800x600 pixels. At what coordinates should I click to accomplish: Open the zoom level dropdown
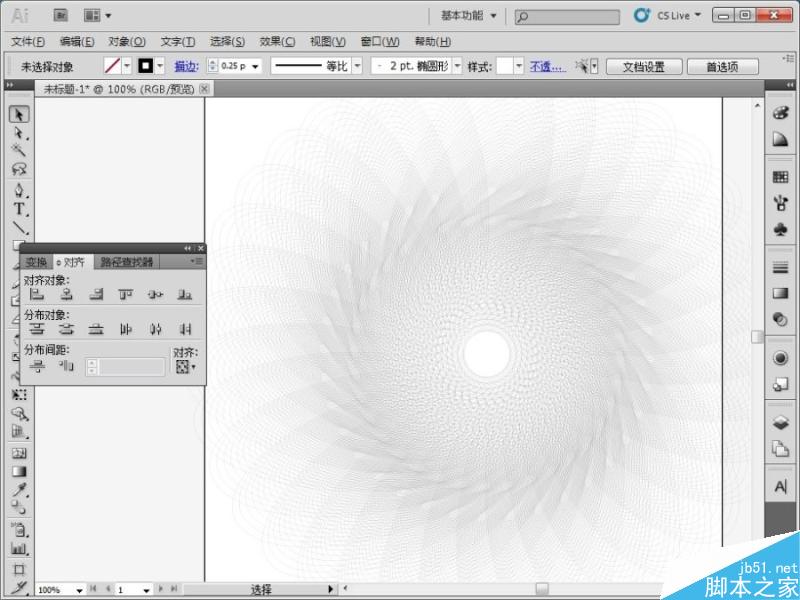tap(79, 590)
